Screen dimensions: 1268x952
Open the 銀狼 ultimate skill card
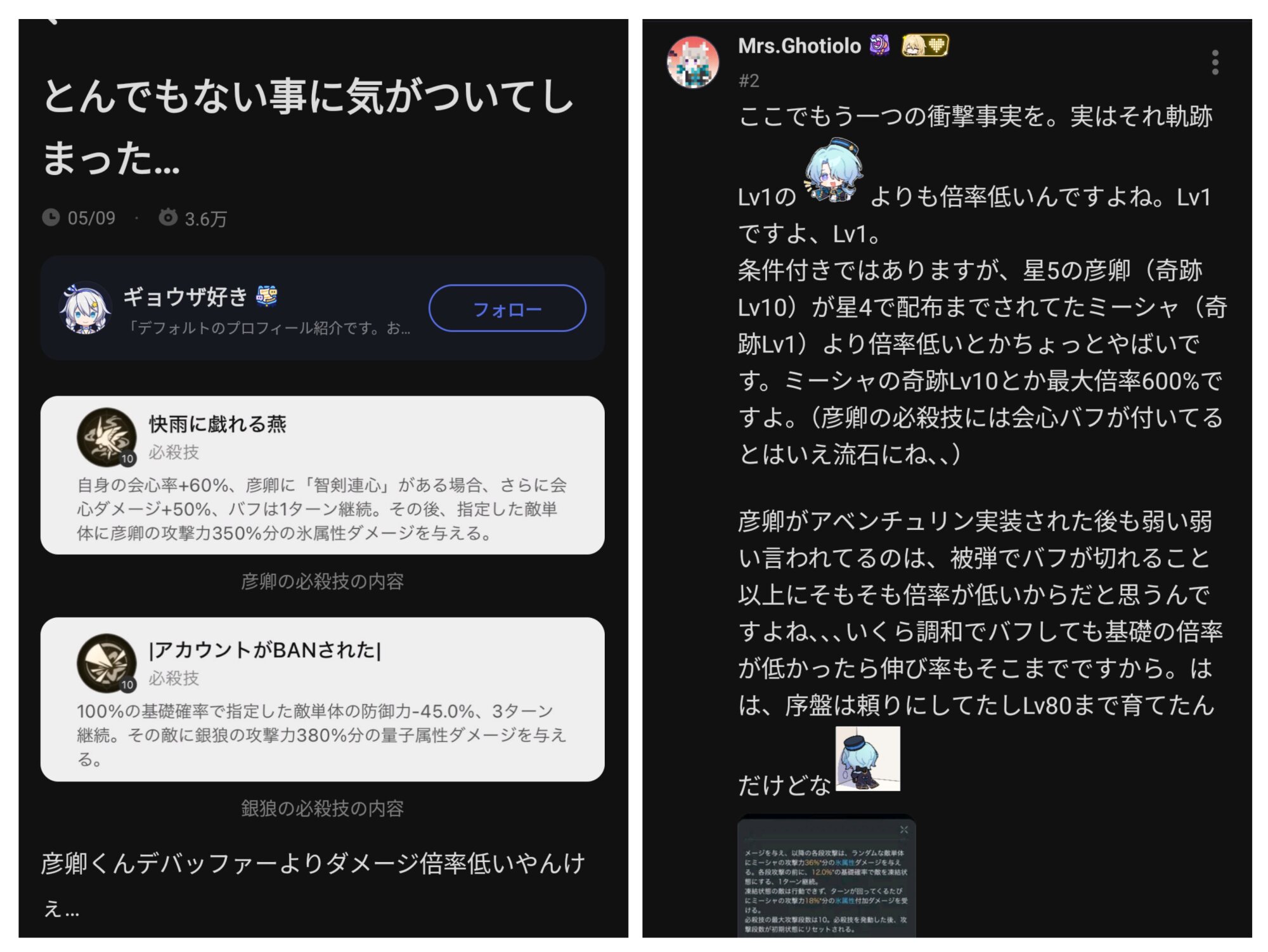point(322,699)
